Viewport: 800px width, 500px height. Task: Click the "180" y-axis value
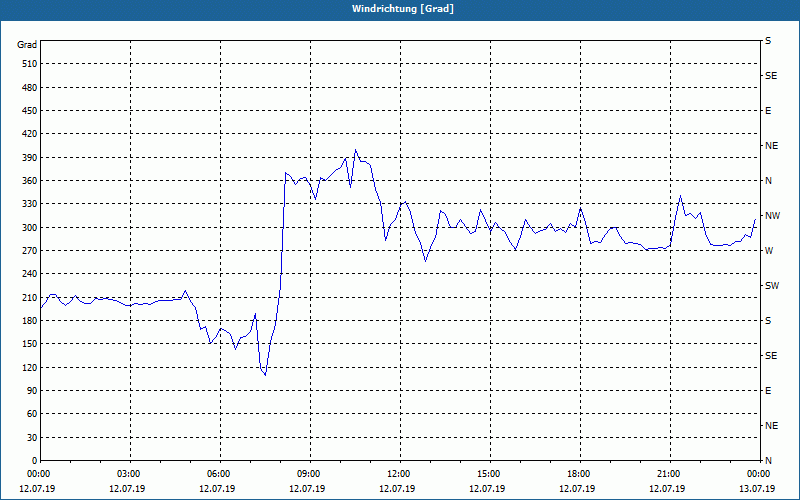pyautogui.click(x=30, y=321)
